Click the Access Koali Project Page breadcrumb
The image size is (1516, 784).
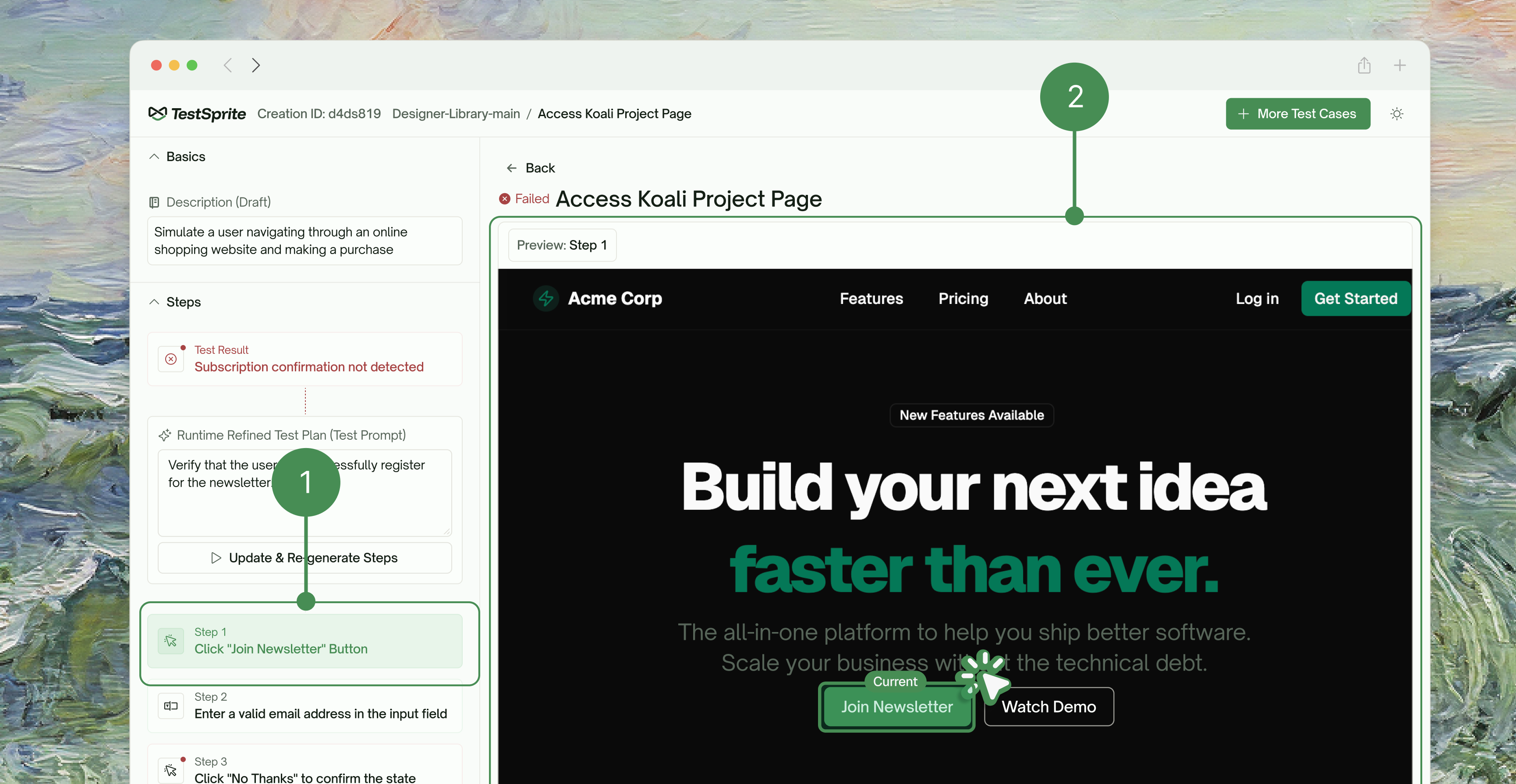tap(614, 113)
